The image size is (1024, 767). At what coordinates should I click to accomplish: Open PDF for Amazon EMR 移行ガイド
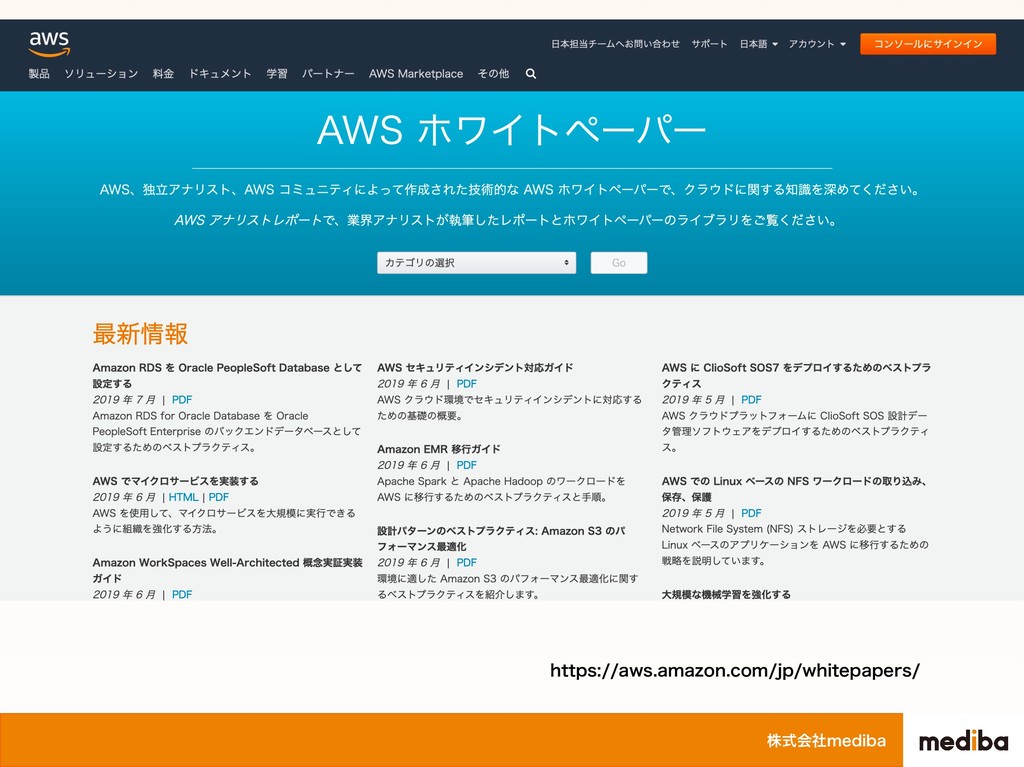[x=466, y=465]
